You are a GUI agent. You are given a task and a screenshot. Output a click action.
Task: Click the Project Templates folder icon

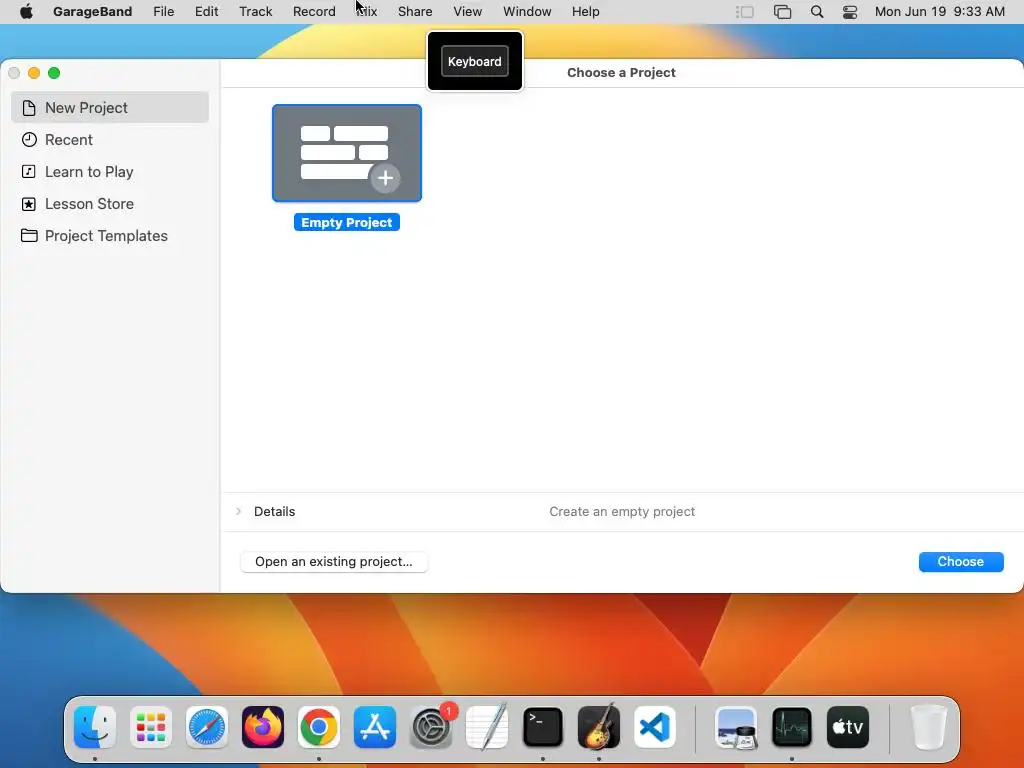29,235
